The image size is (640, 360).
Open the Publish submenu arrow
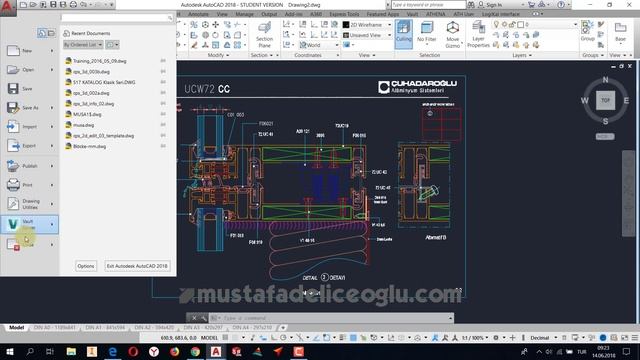click(52, 166)
